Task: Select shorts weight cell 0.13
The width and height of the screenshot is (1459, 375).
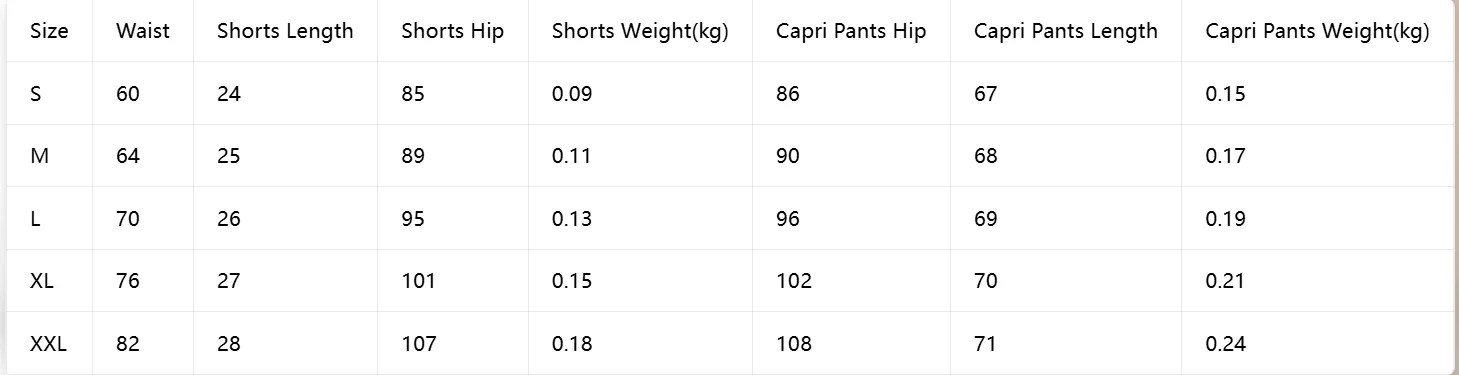Action: pyautogui.click(x=572, y=219)
